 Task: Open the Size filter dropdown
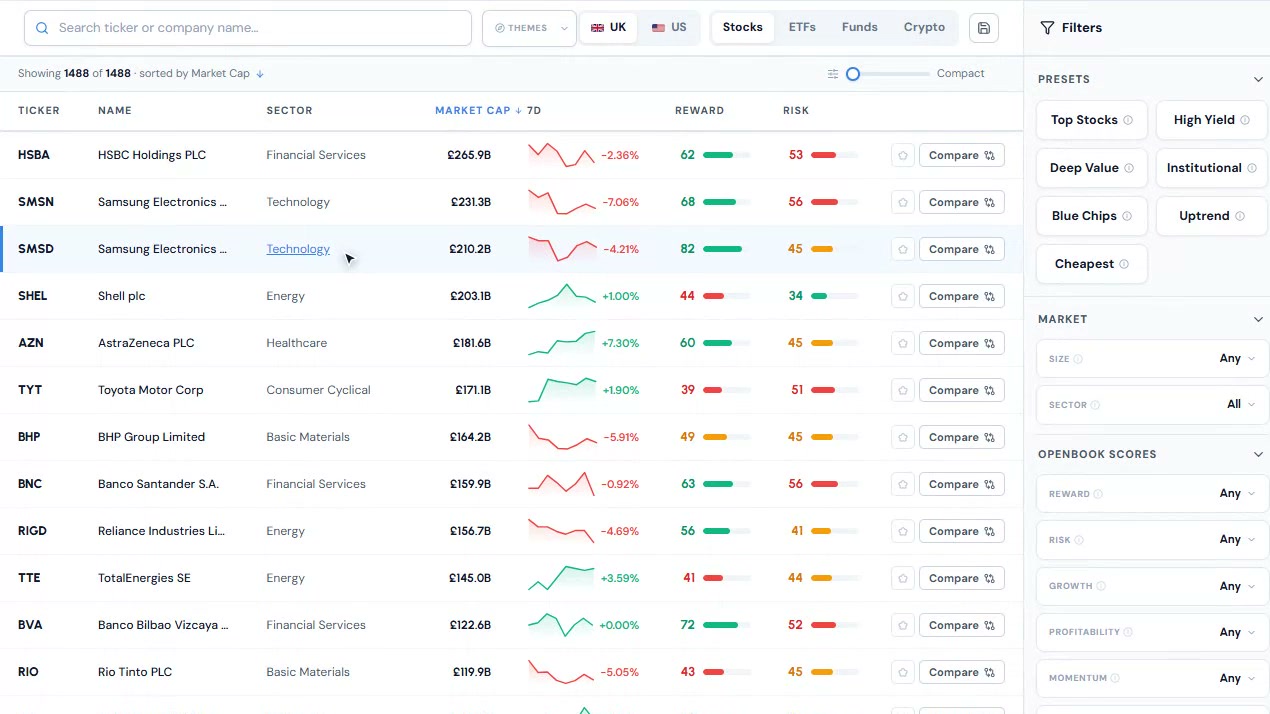(x=1152, y=359)
